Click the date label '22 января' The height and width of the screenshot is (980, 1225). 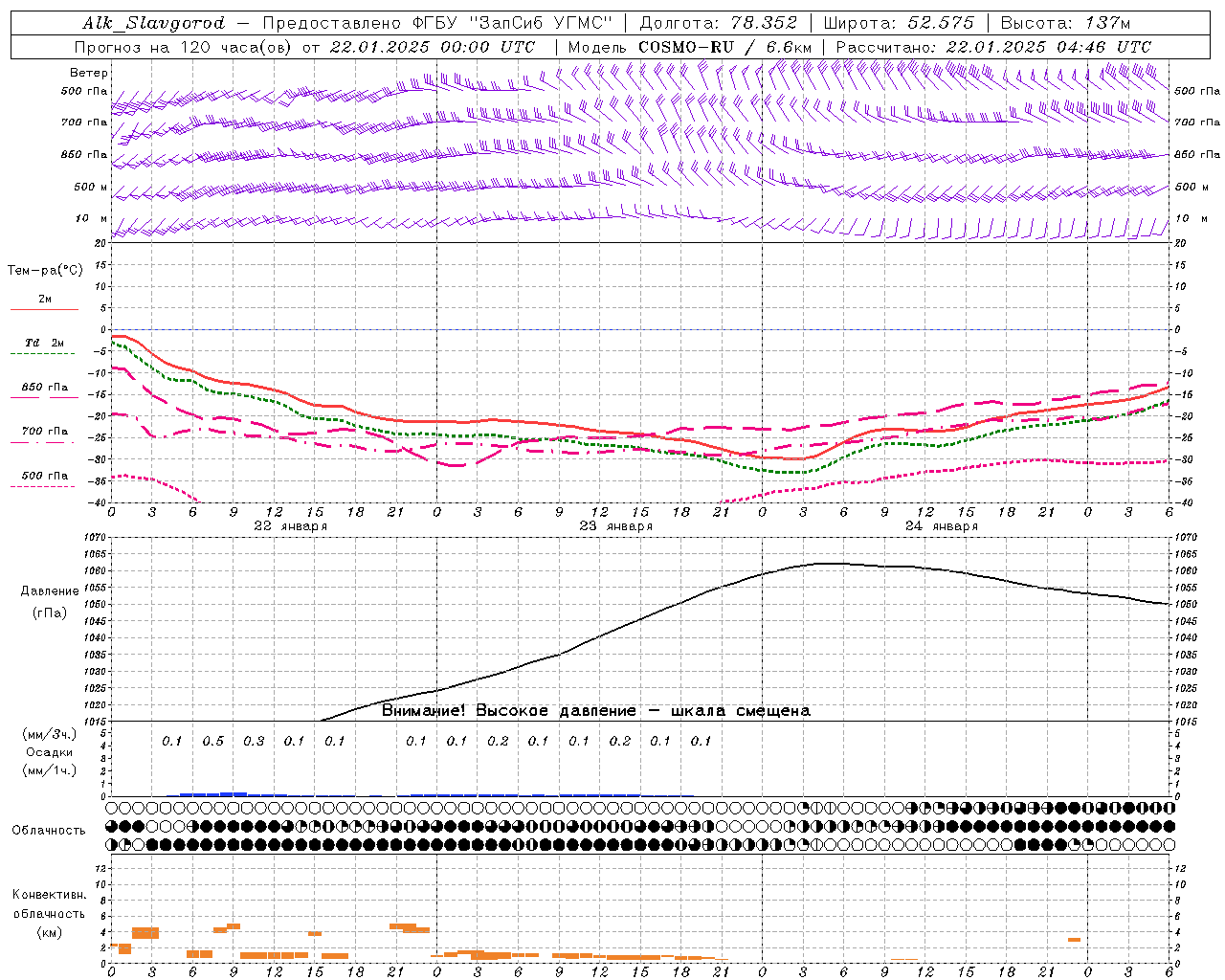tap(290, 526)
